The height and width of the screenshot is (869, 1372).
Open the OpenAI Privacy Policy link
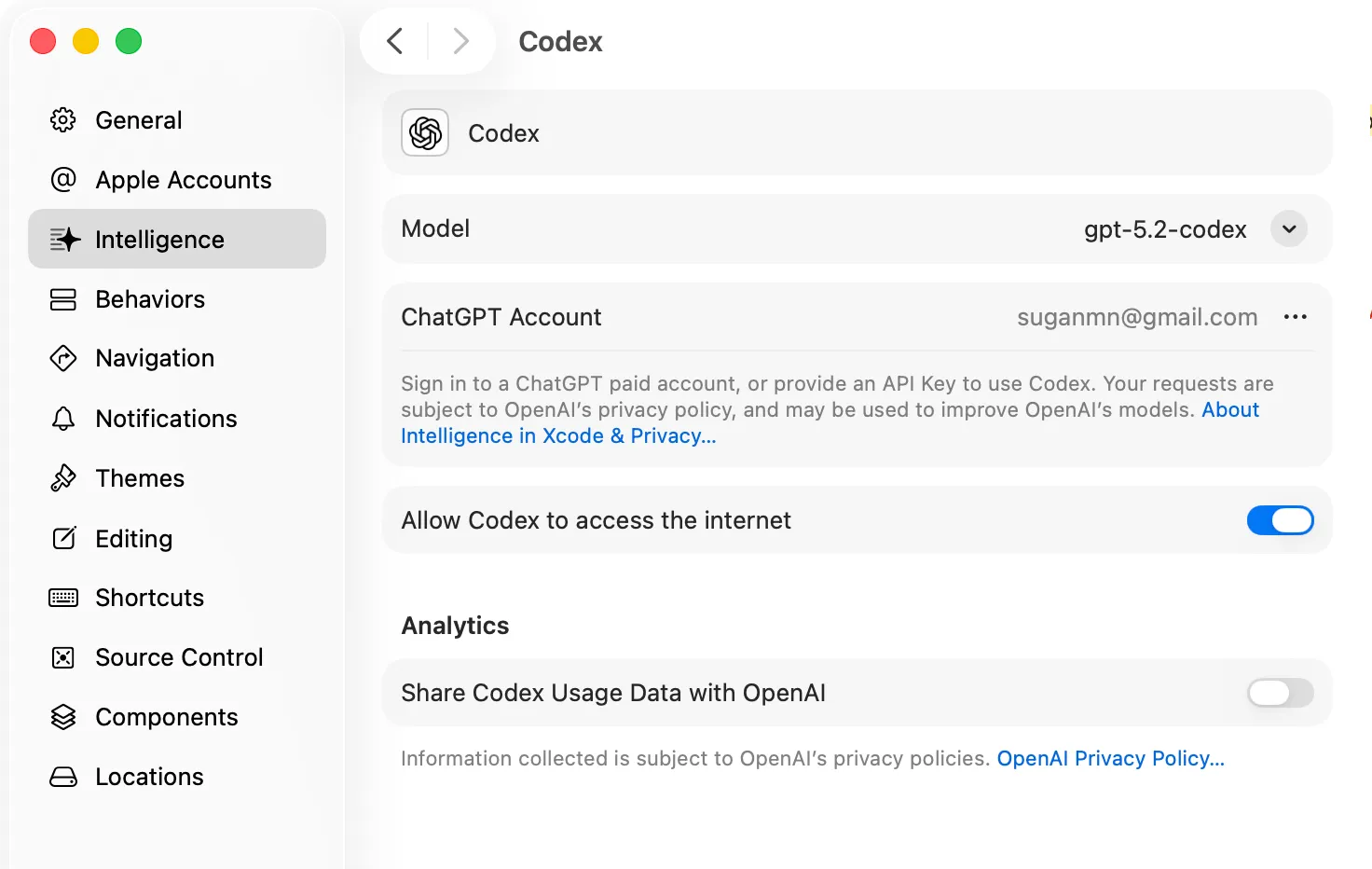(x=1110, y=759)
